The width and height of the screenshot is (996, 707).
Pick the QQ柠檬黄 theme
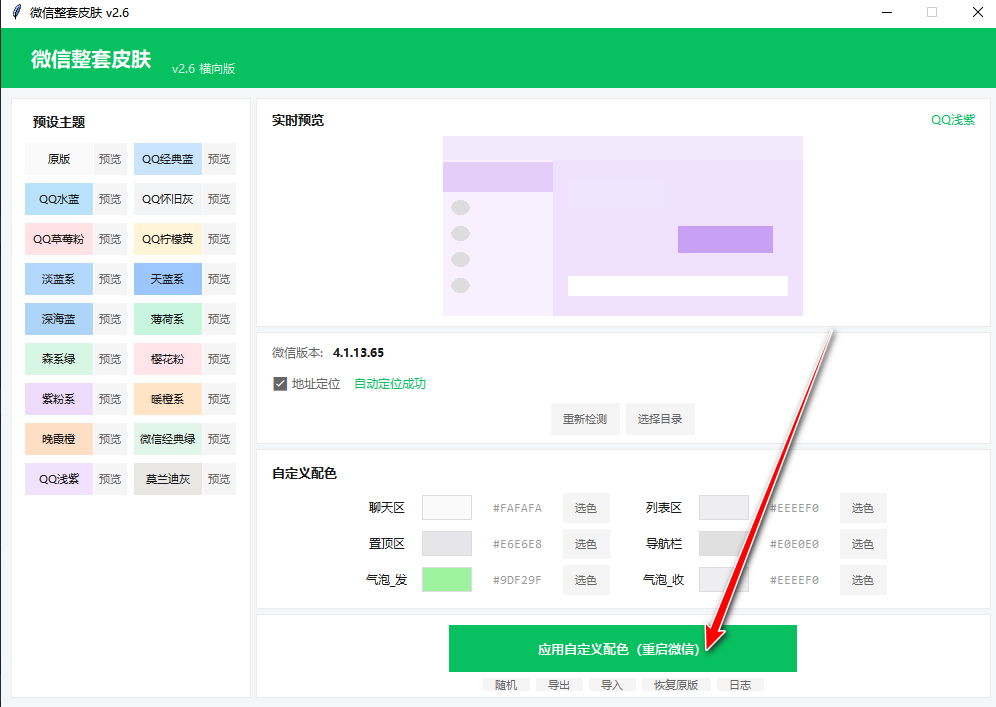tap(168, 239)
